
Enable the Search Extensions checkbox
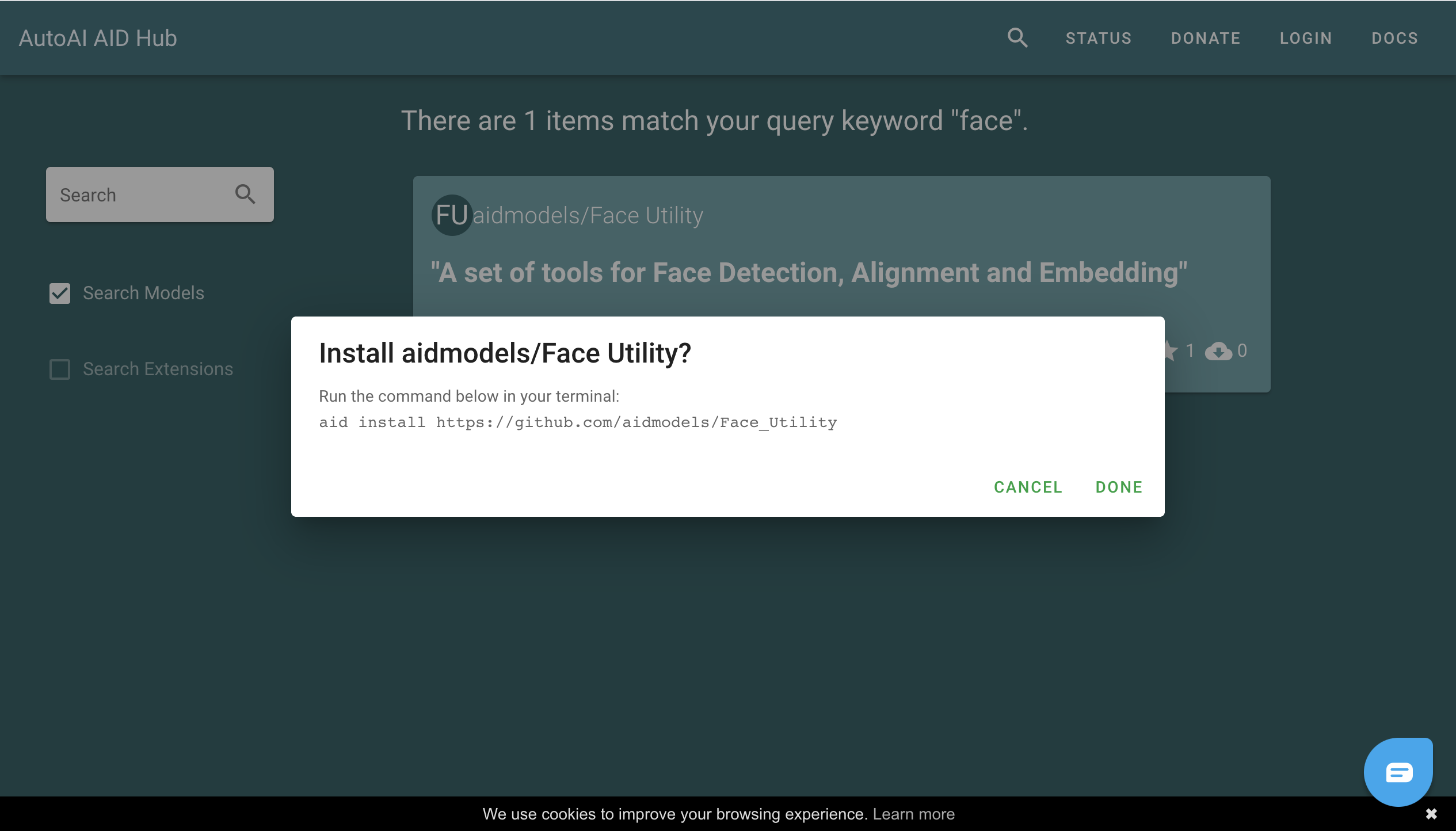[x=60, y=369]
